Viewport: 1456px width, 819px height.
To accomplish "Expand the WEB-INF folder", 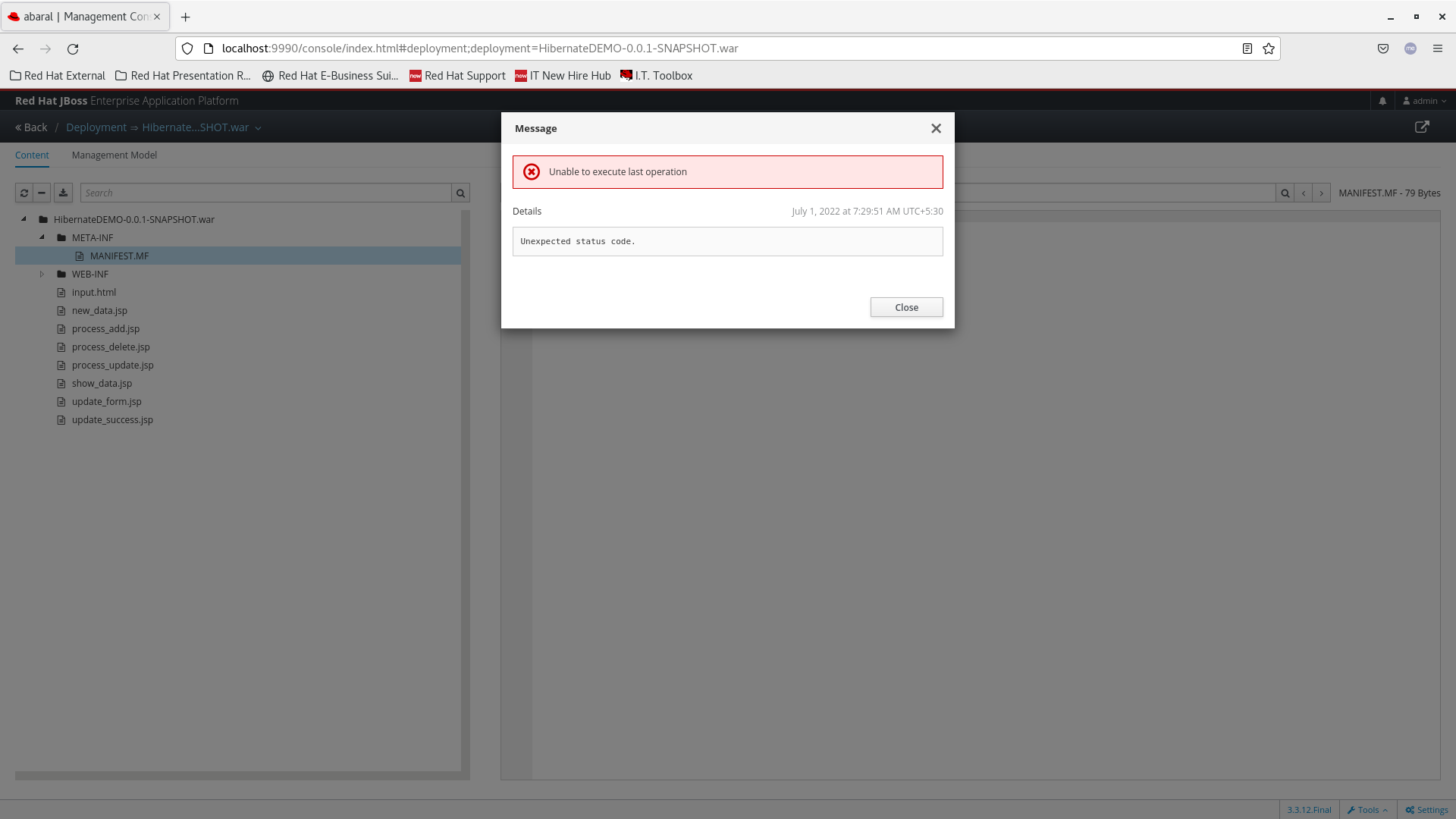I will click(x=42, y=274).
